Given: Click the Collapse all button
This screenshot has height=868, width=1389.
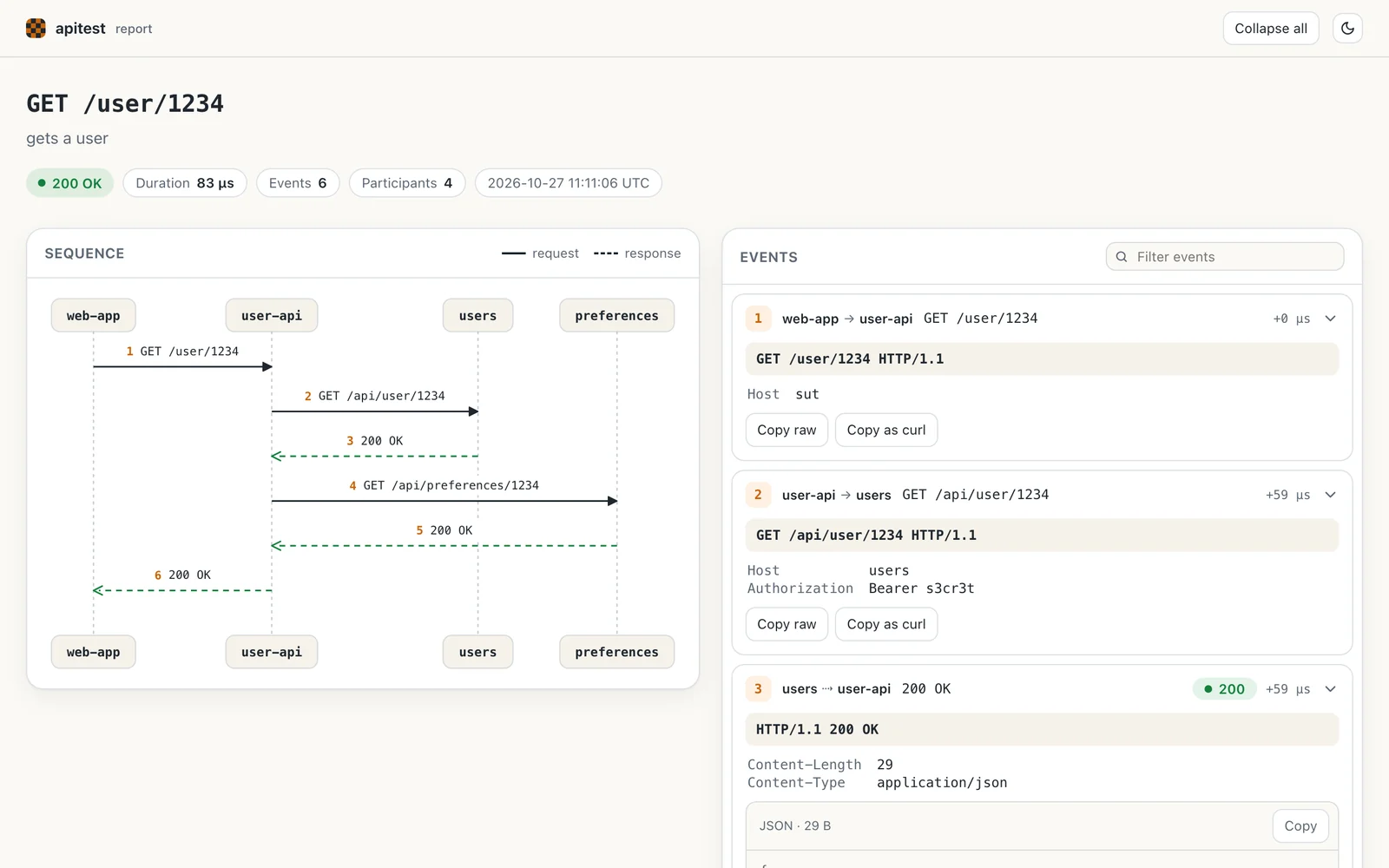Looking at the screenshot, I should click(x=1271, y=29).
